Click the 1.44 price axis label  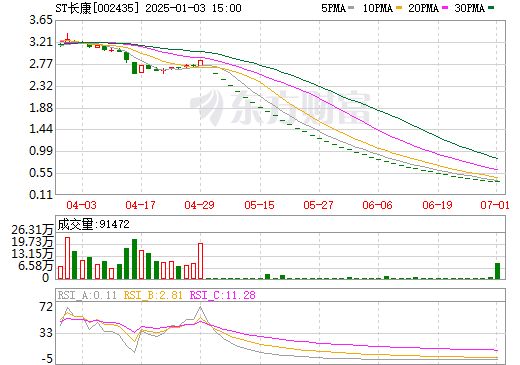[41, 129]
